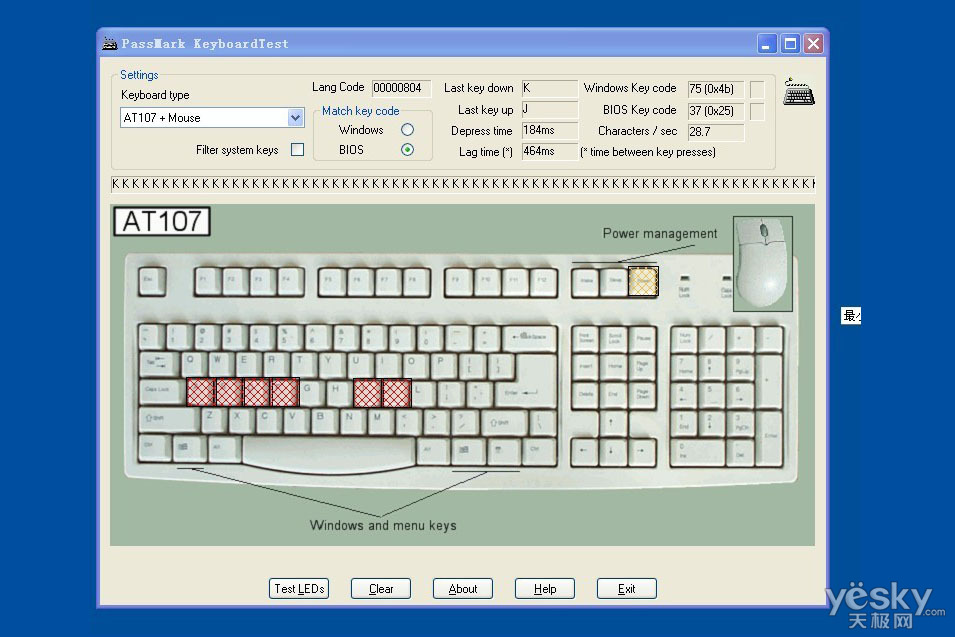Screen dimensions: 955x637
Task: Click the M key on the keyboard image
Action: pyautogui.click(x=381, y=421)
